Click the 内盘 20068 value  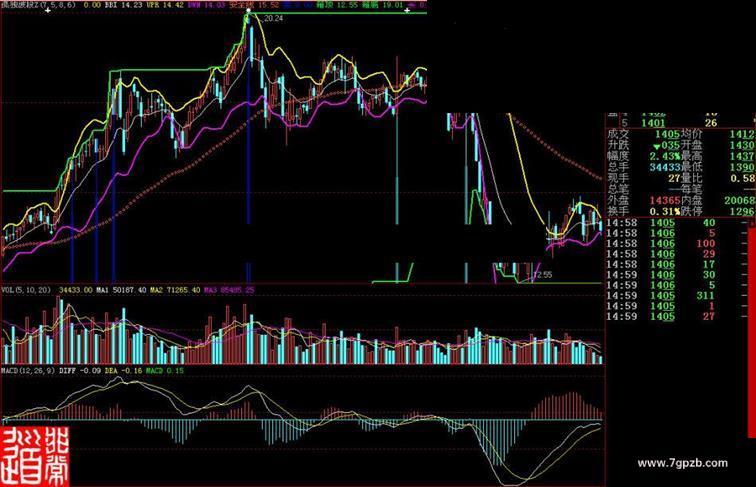pyautogui.click(x=739, y=200)
